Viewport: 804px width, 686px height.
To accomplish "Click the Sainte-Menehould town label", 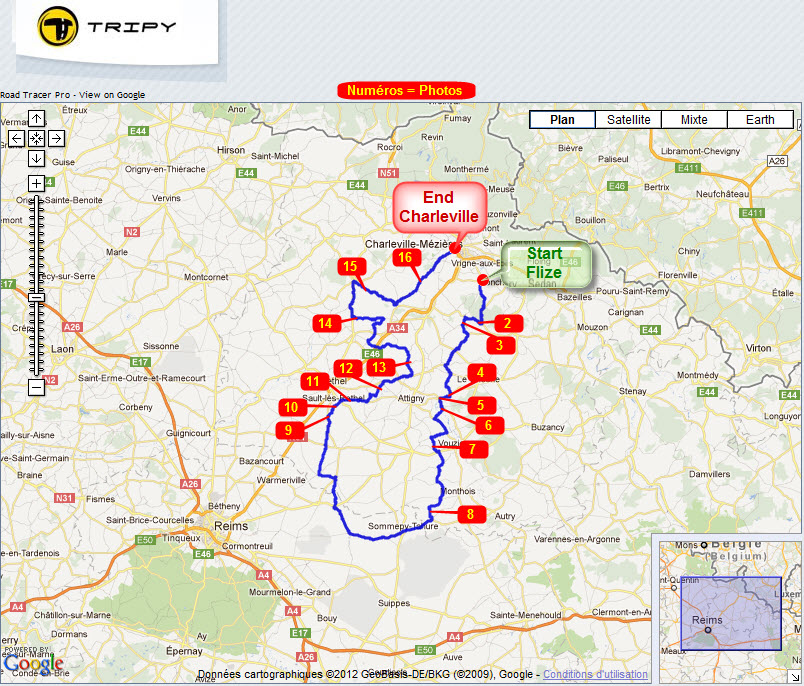I will (x=526, y=615).
